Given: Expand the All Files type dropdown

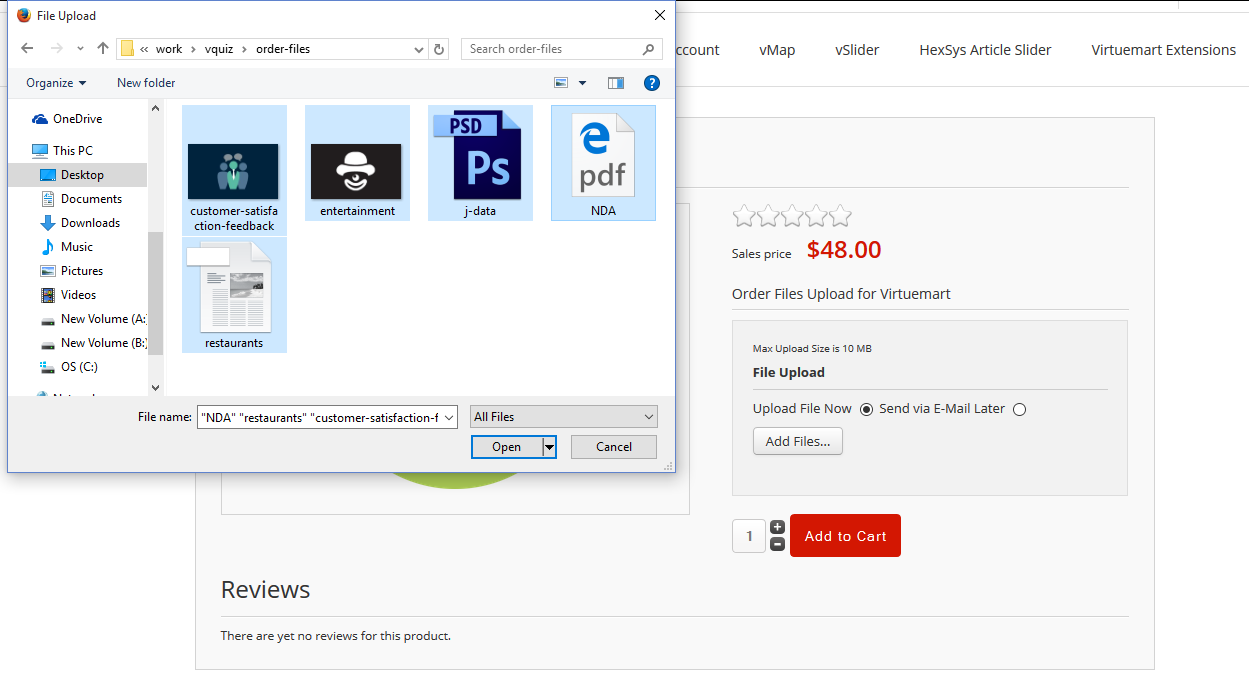Looking at the screenshot, I should pos(564,417).
